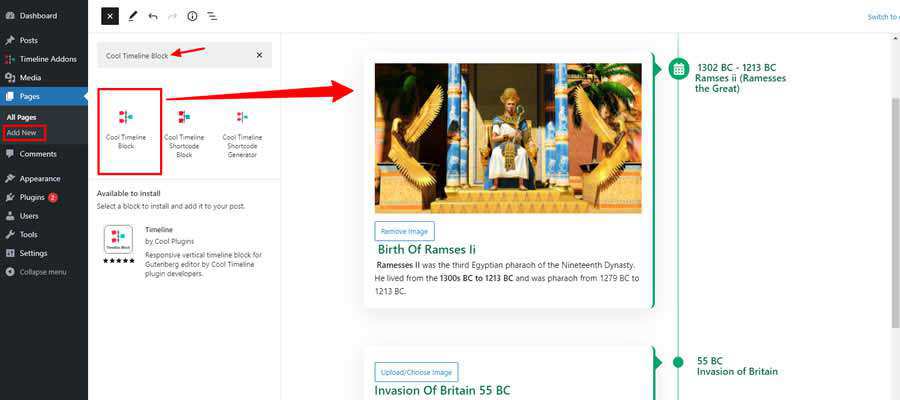Insert the Cool Timeline Block
The height and width of the screenshot is (400, 900).
click(x=126, y=129)
